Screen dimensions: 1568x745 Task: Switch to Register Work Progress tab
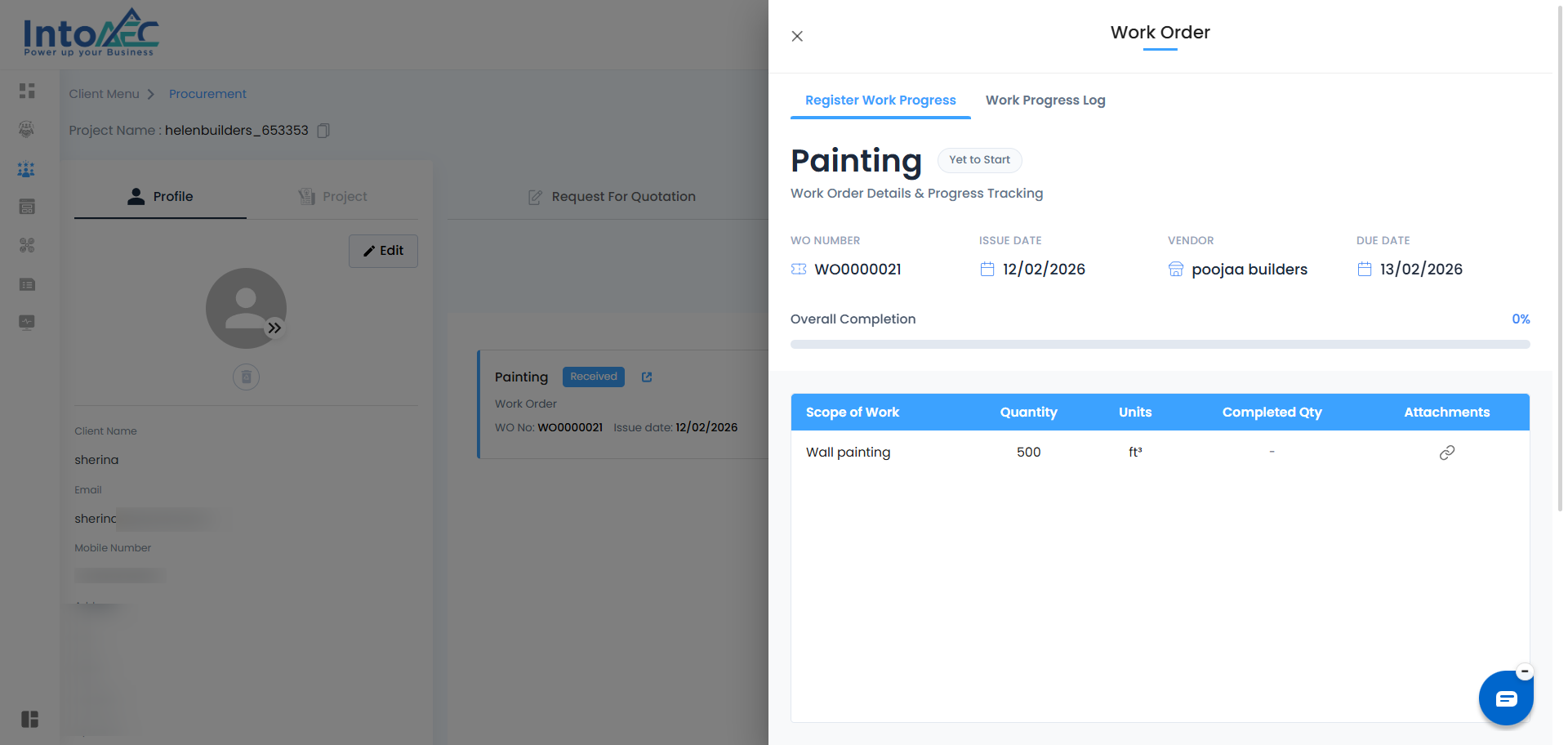880,100
